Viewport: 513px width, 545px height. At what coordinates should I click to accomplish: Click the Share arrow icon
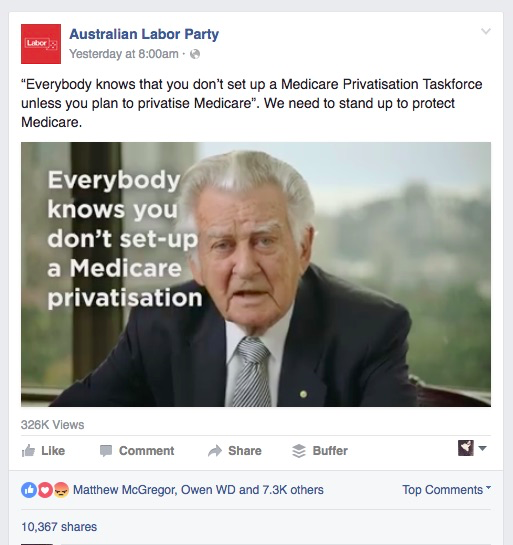pyautogui.click(x=215, y=451)
